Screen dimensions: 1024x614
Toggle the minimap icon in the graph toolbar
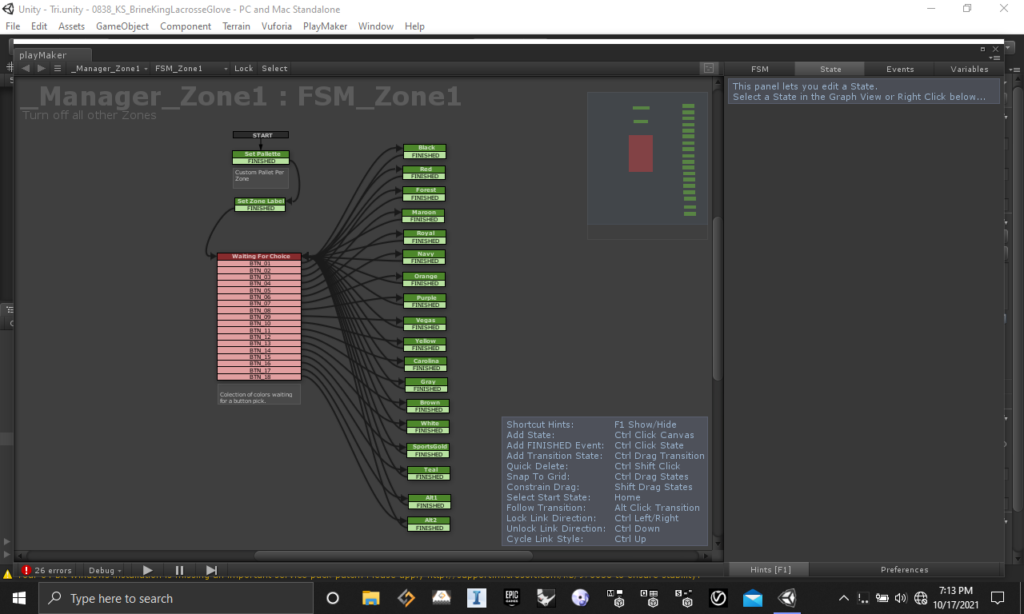point(708,69)
